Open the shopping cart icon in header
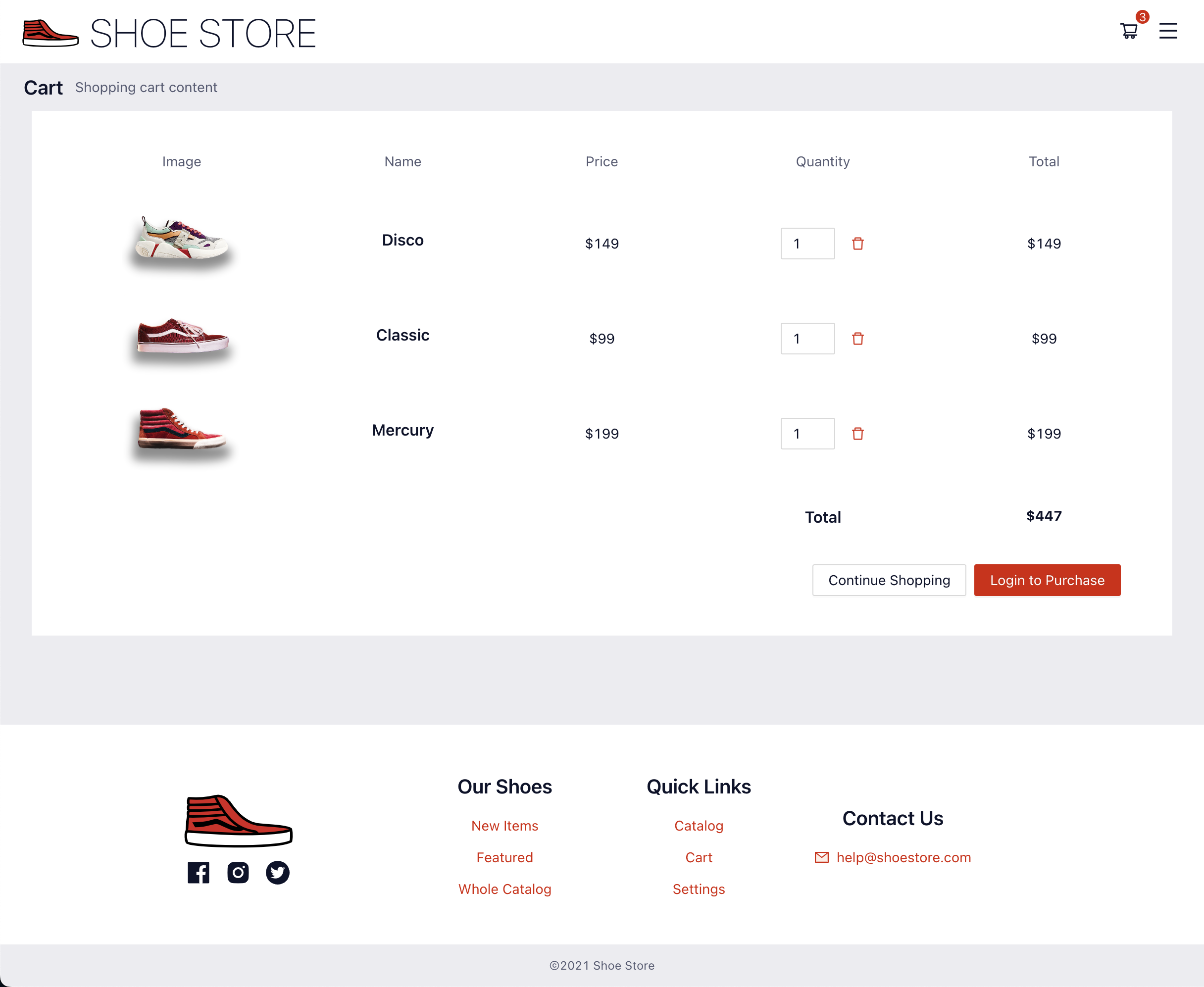1204x987 pixels. click(x=1128, y=31)
